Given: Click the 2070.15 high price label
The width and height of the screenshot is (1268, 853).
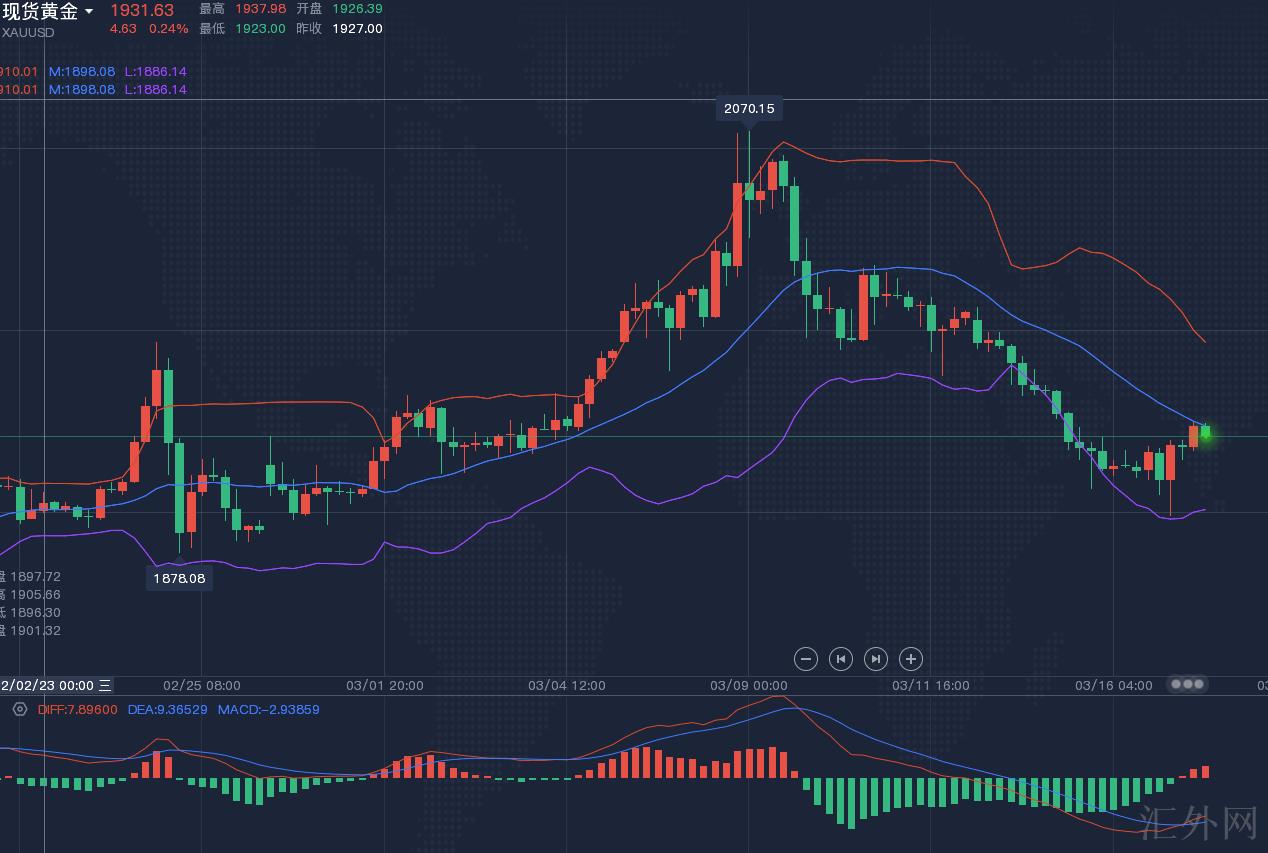Looking at the screenshot, I should coord(749,108).
